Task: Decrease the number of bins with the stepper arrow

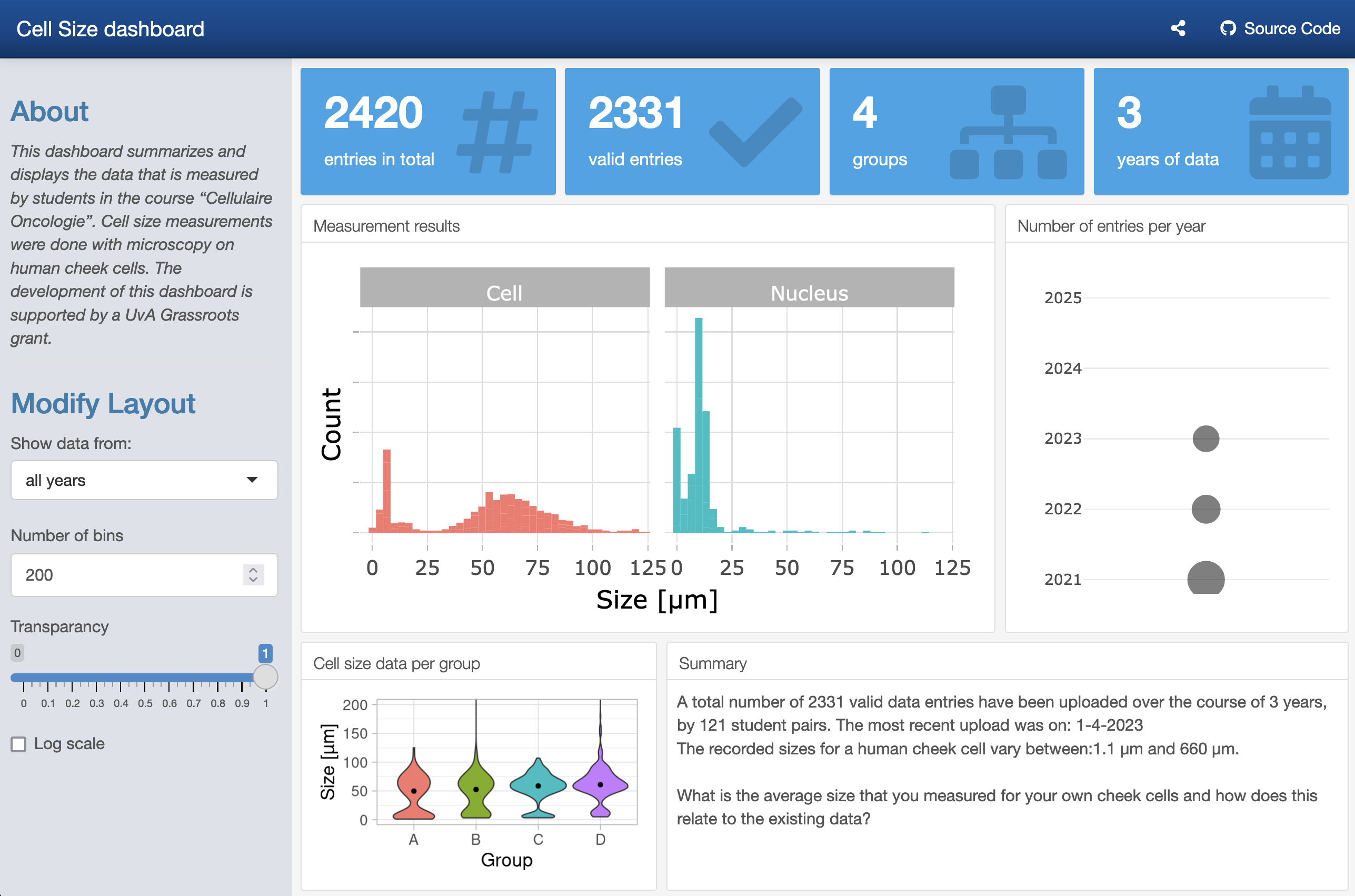Action: click(253, 580)
